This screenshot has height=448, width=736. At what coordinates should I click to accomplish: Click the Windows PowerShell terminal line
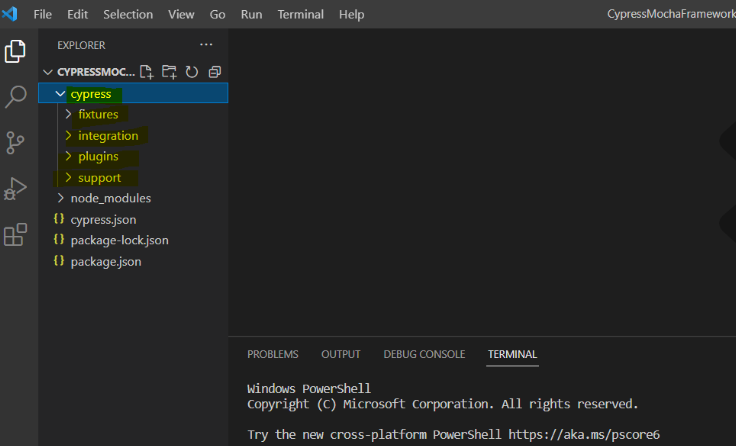point(309,388)
